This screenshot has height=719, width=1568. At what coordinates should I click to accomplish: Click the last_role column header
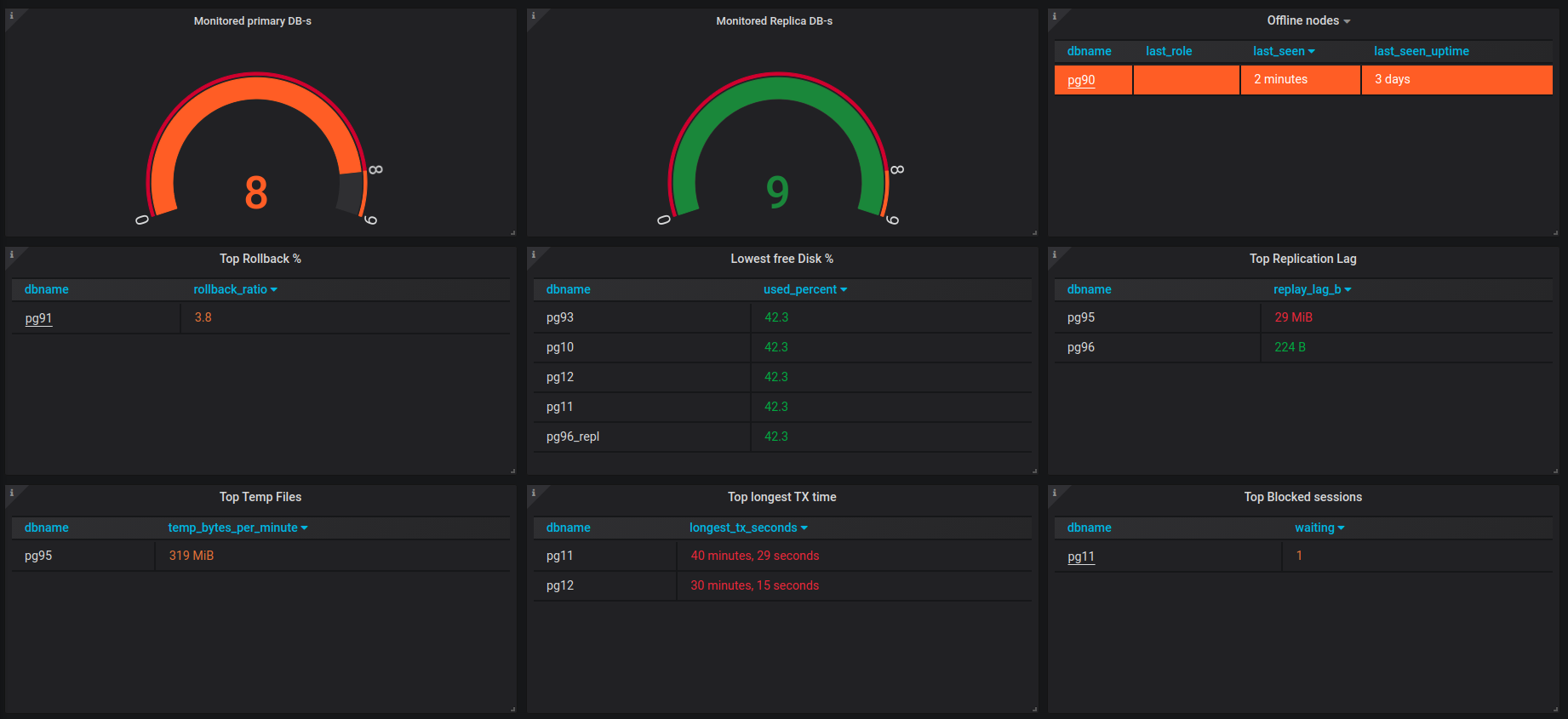pos(1168,51)
